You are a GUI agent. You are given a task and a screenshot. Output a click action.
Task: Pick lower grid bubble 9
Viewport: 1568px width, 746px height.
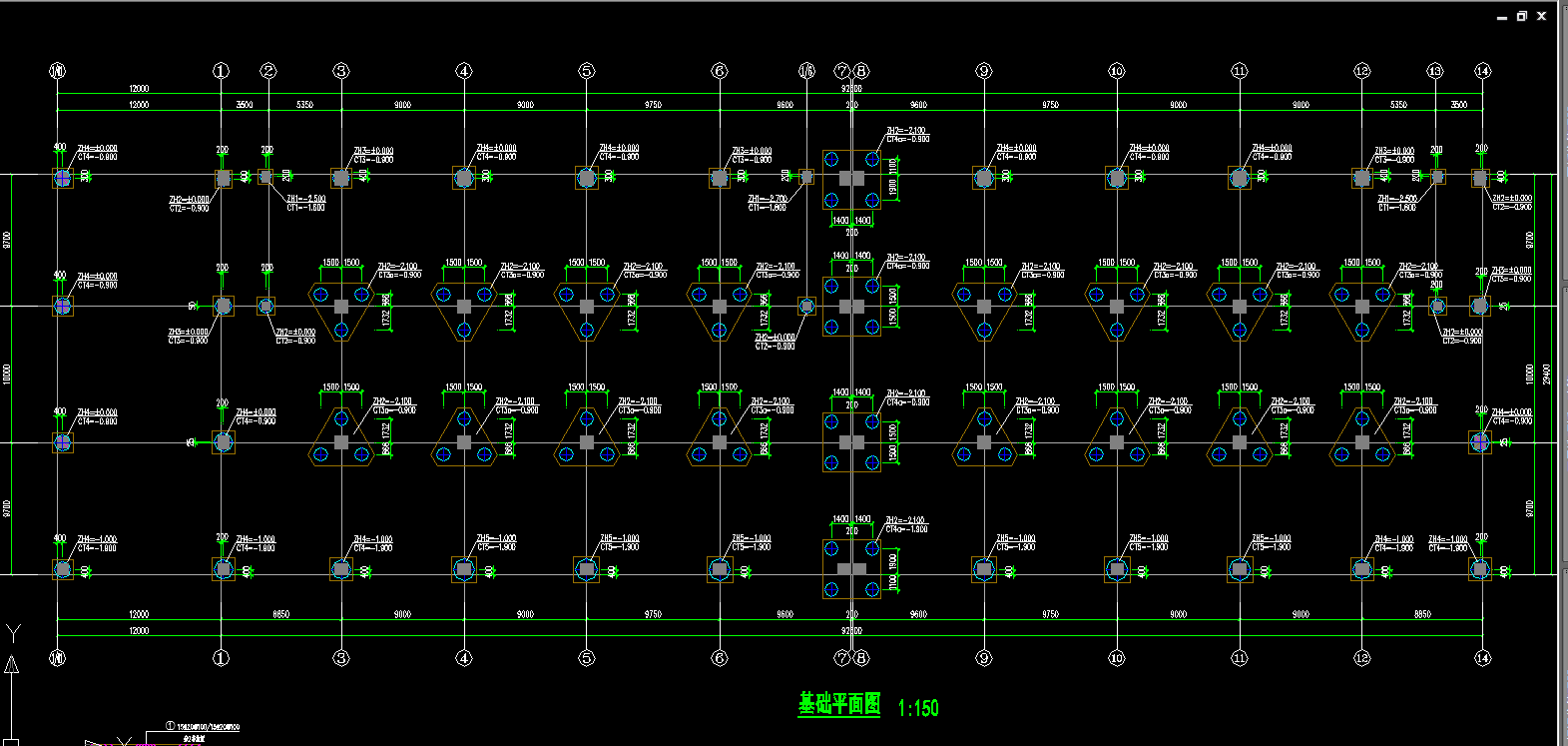pos(984,658)
